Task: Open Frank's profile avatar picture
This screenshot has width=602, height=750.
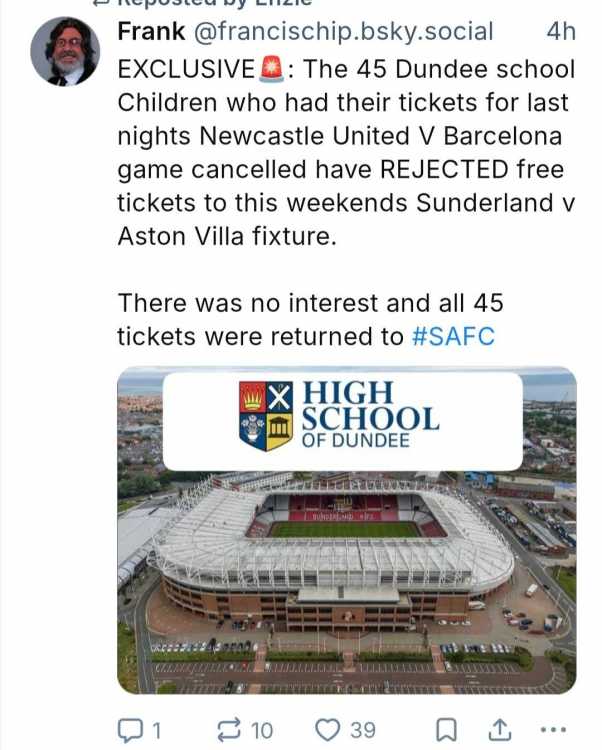Action: click(65, 51)
